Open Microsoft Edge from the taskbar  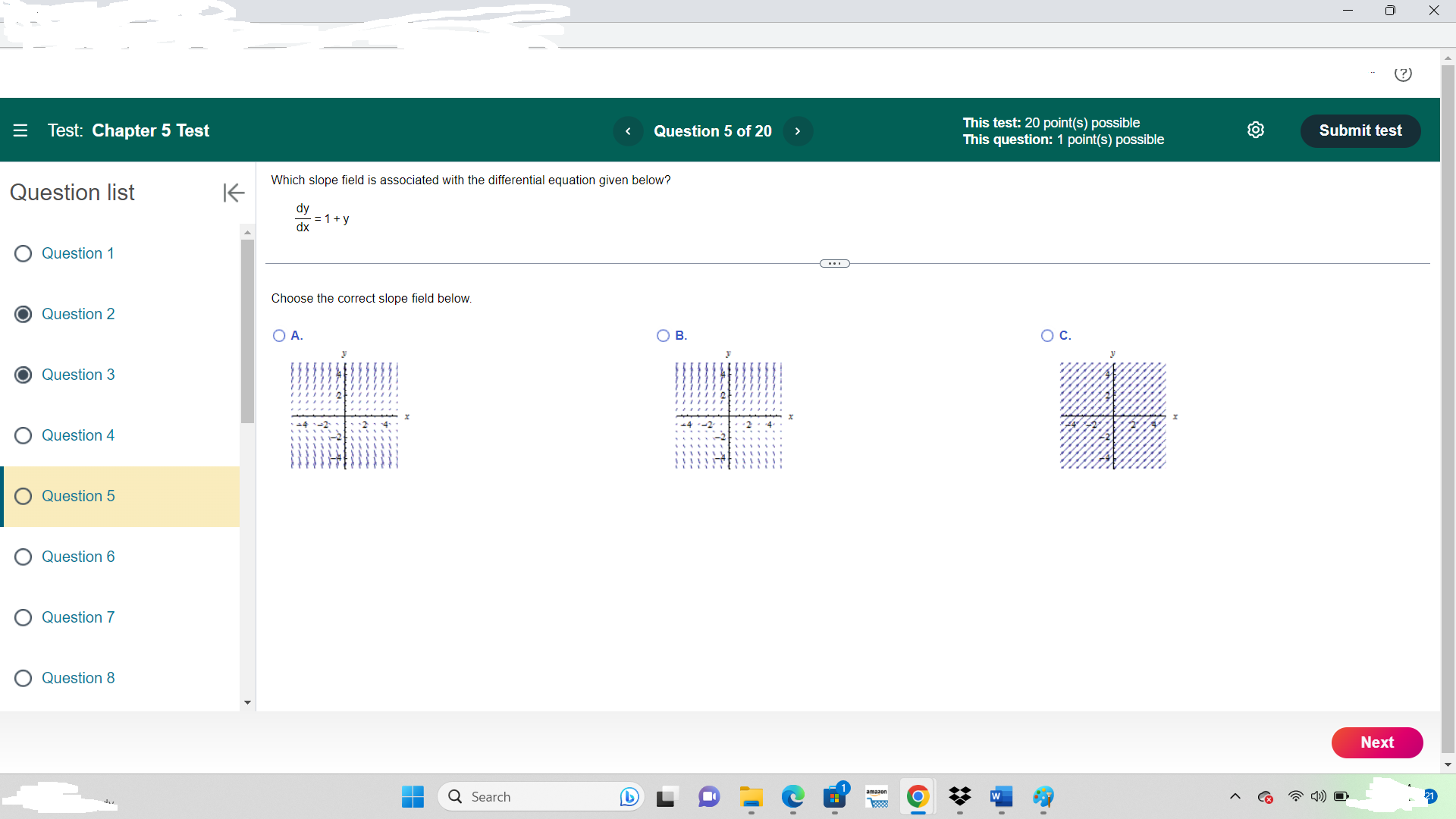pyautogui.click(x=793, y=797)
